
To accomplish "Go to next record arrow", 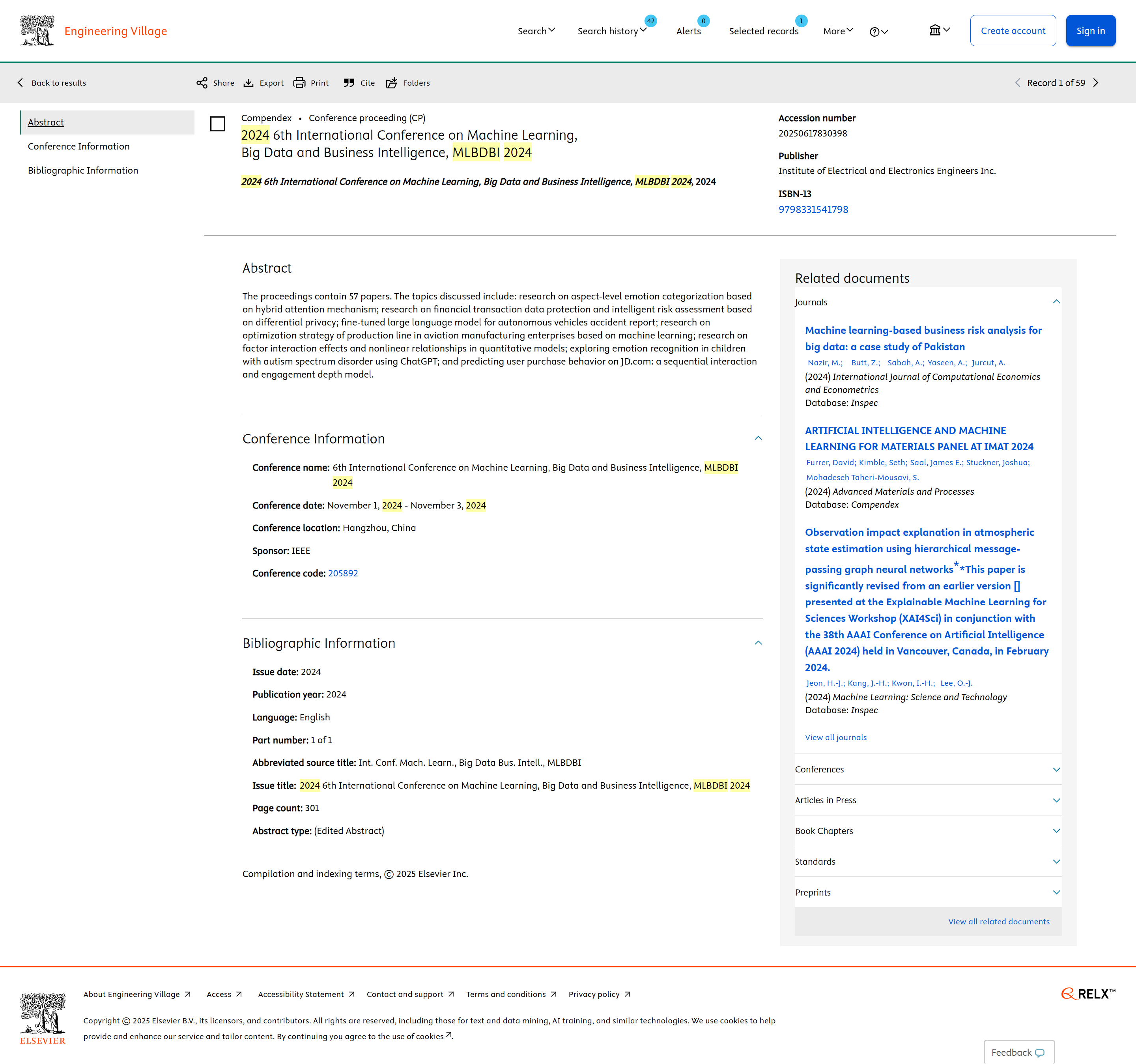I will 1095,83.
